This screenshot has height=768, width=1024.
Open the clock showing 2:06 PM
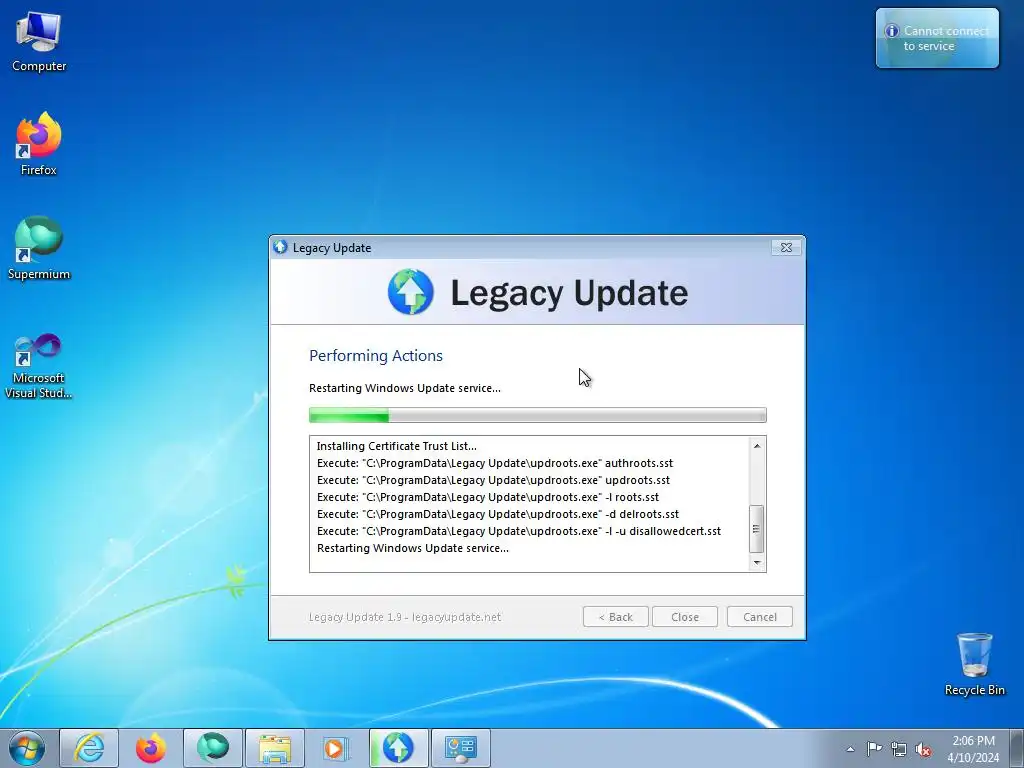point(973,749)
